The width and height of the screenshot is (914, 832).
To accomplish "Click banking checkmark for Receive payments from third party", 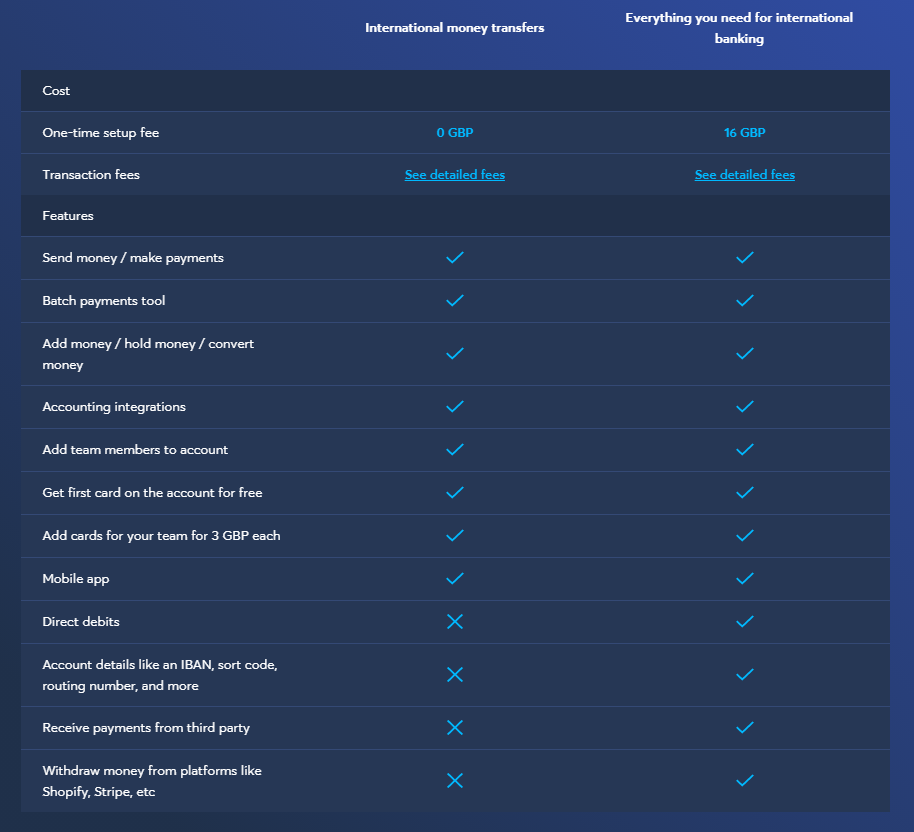I will tap(744, 728).
